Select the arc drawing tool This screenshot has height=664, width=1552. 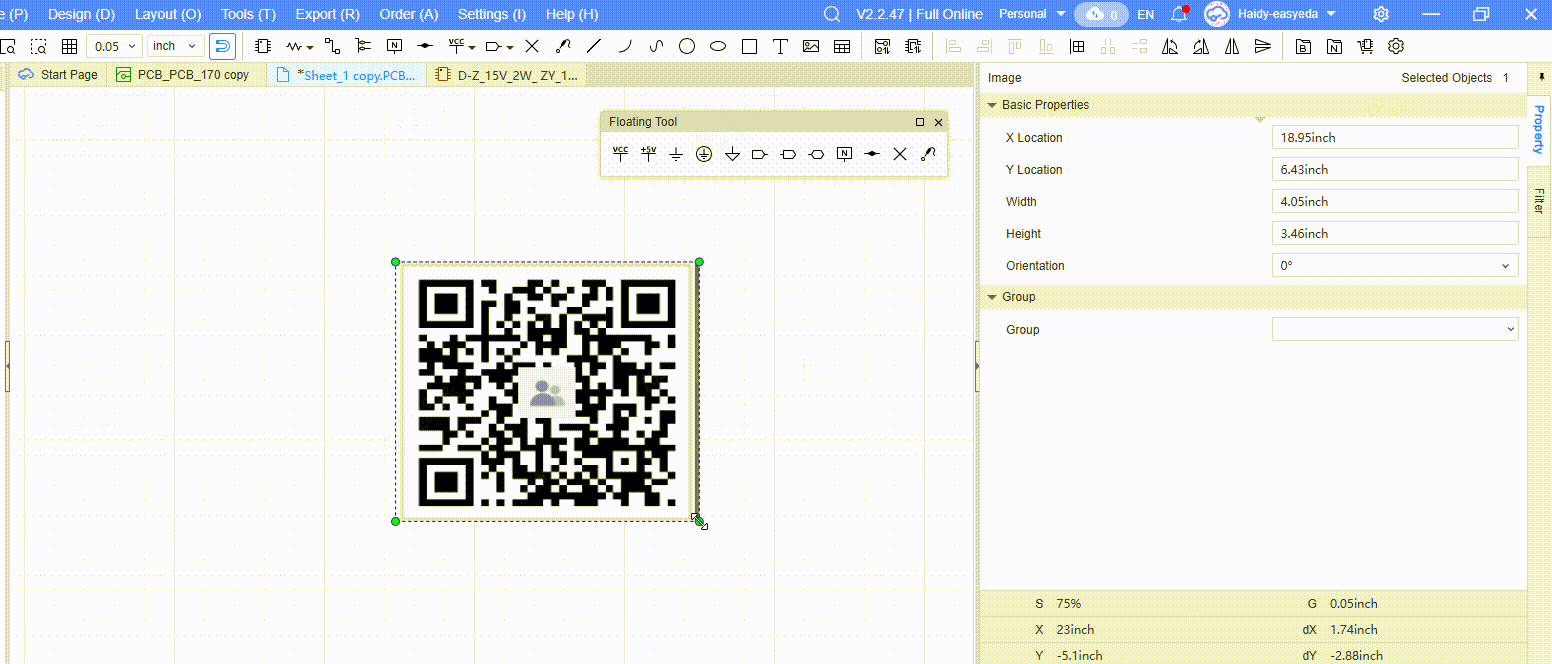(625, 46)
